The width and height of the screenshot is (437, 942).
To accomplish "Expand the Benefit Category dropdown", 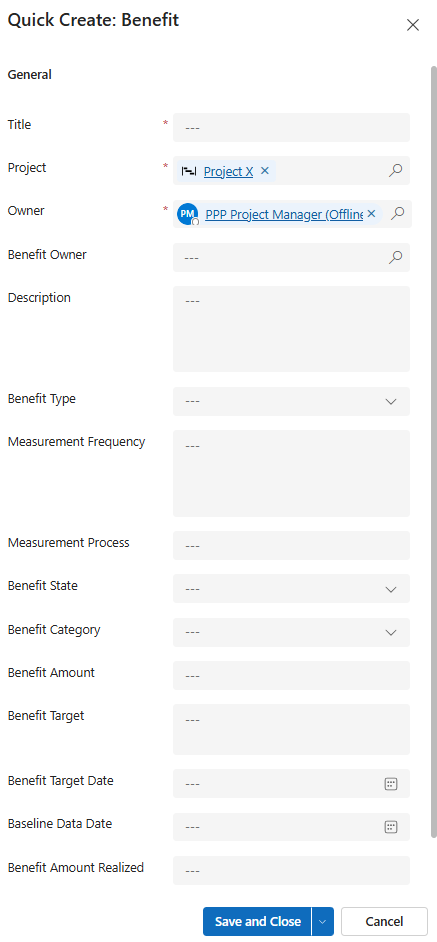I will click(292, 632).
